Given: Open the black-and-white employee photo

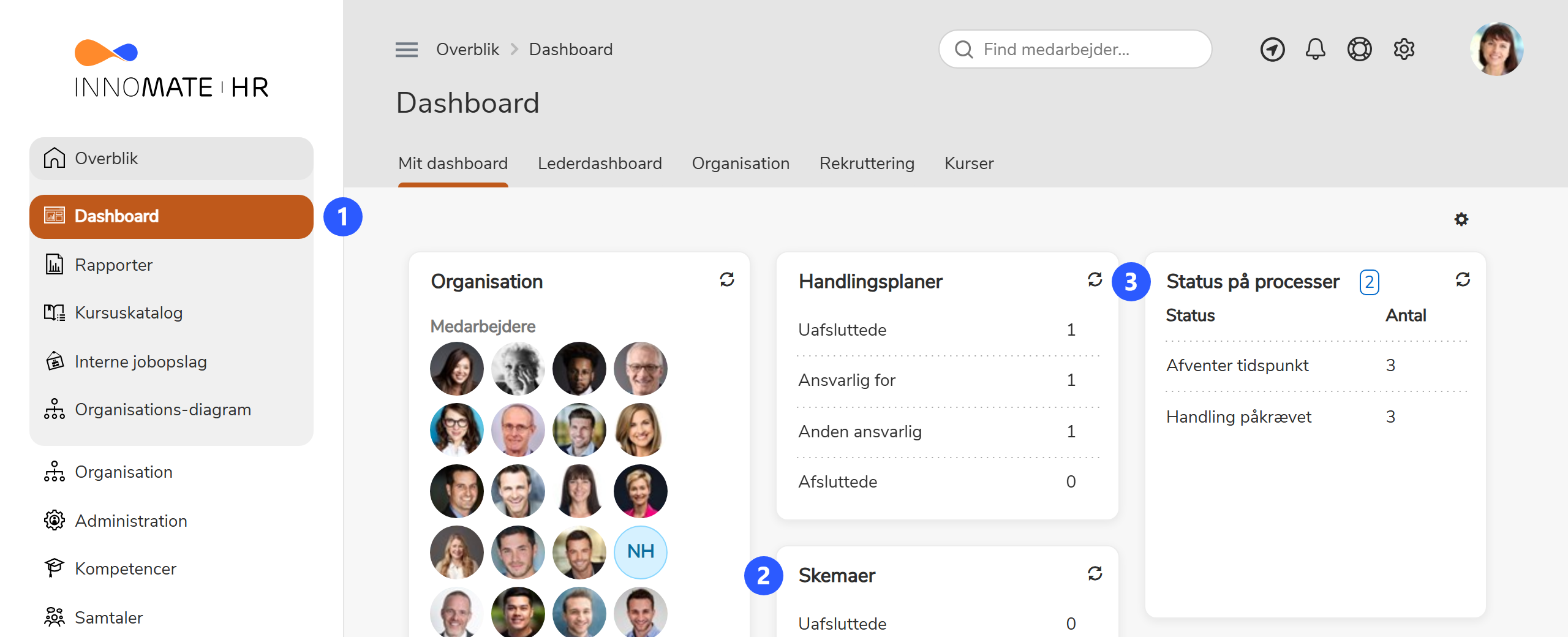Looking at the screenshot, I should 518,368.
